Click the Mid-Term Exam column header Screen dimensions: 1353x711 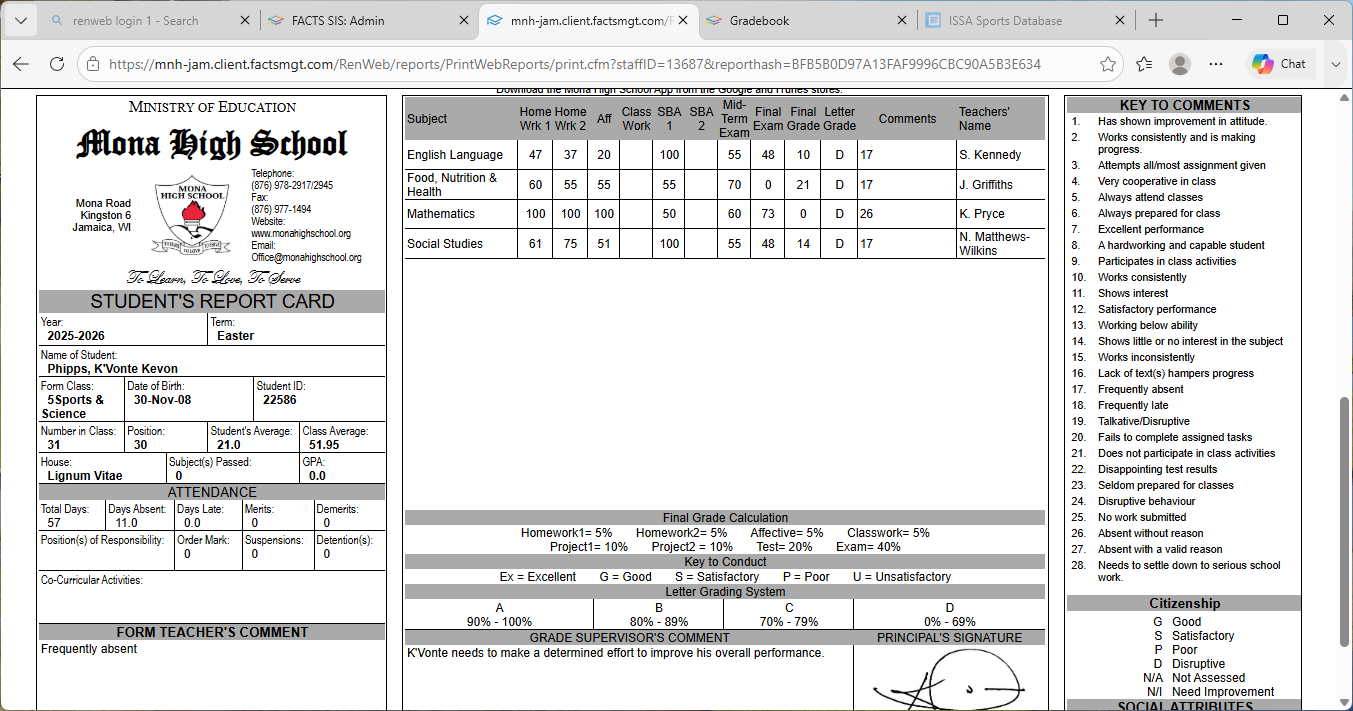[734, 119]
